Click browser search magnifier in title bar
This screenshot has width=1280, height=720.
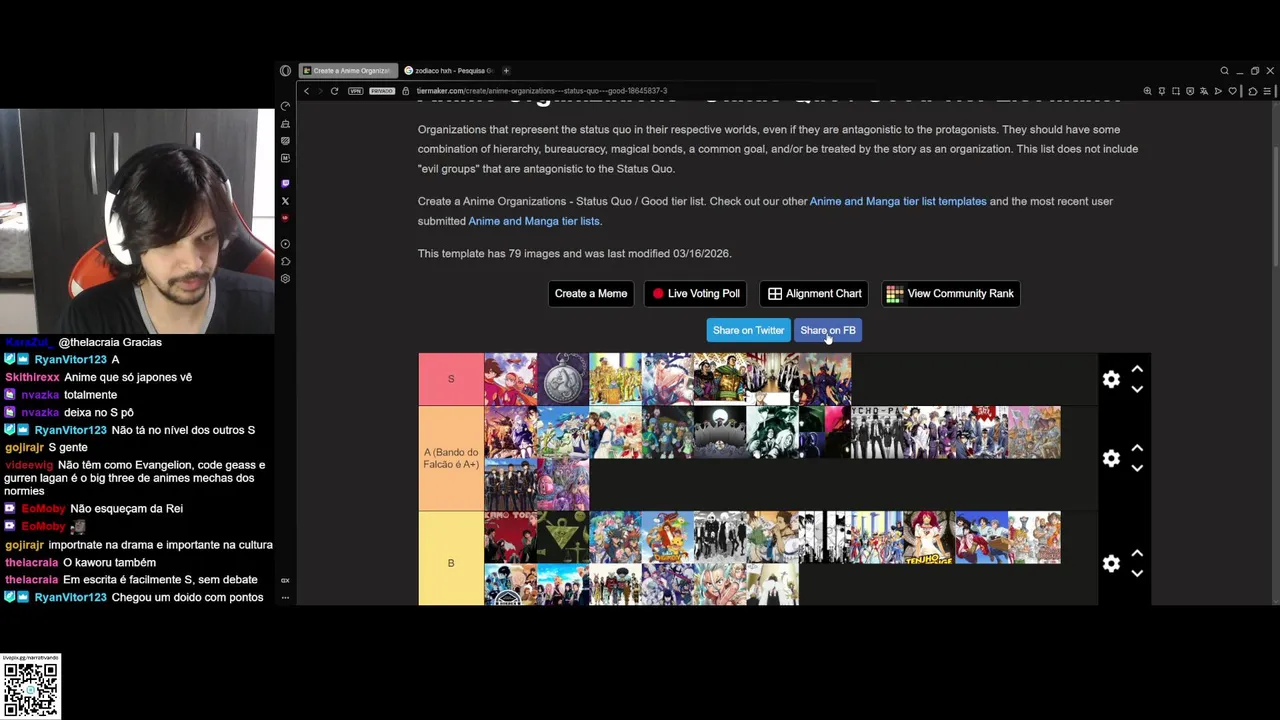(1224, 71)
